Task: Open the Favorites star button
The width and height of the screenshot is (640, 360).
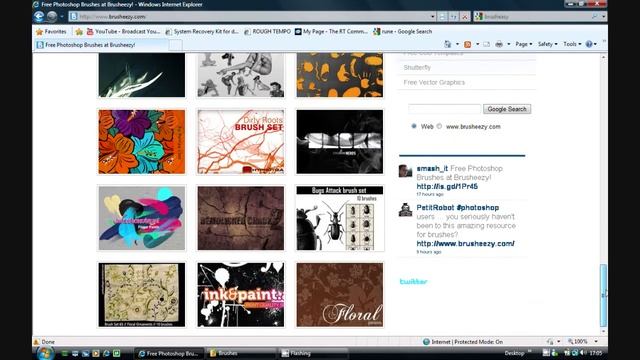Action: click(x=51, y=31)
